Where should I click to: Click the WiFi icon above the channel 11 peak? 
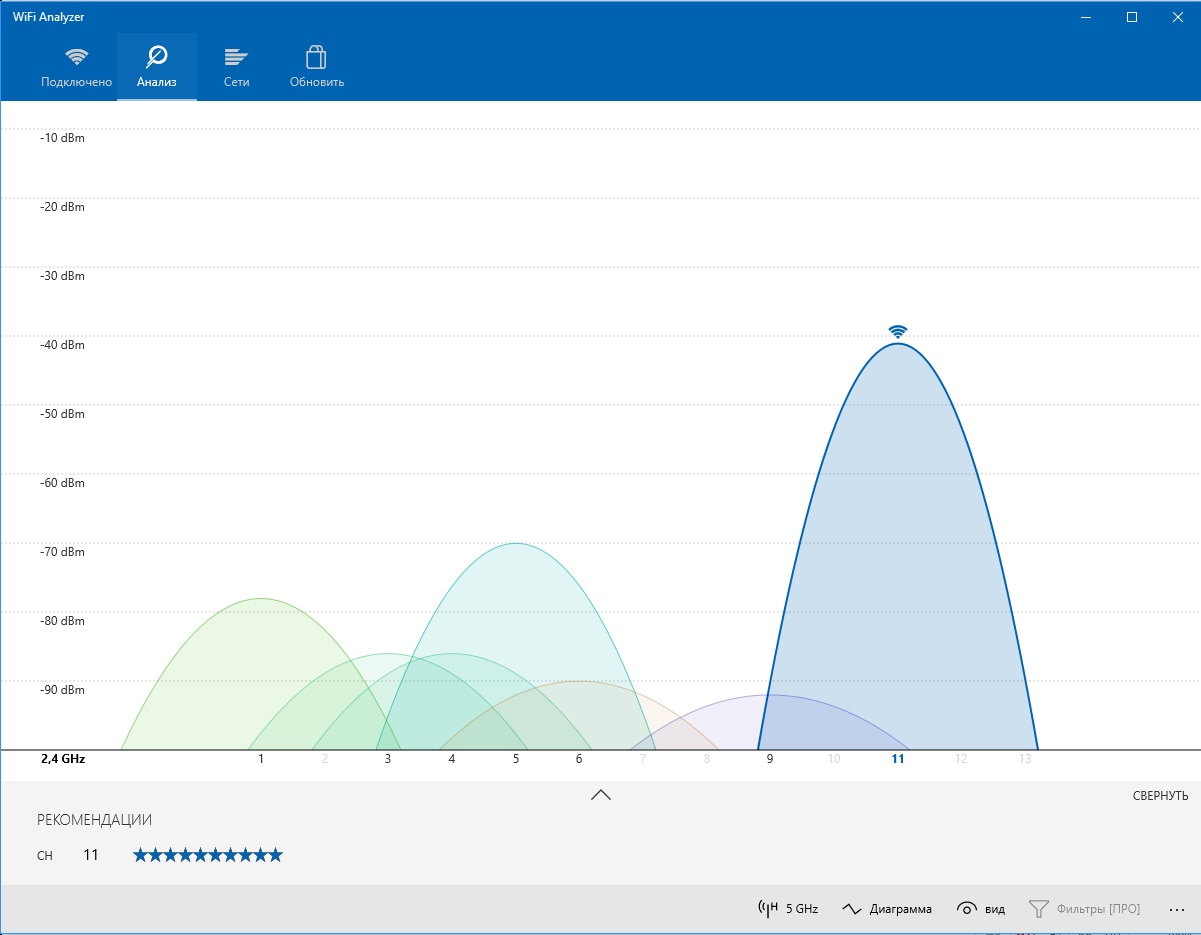tap(898, 331)
